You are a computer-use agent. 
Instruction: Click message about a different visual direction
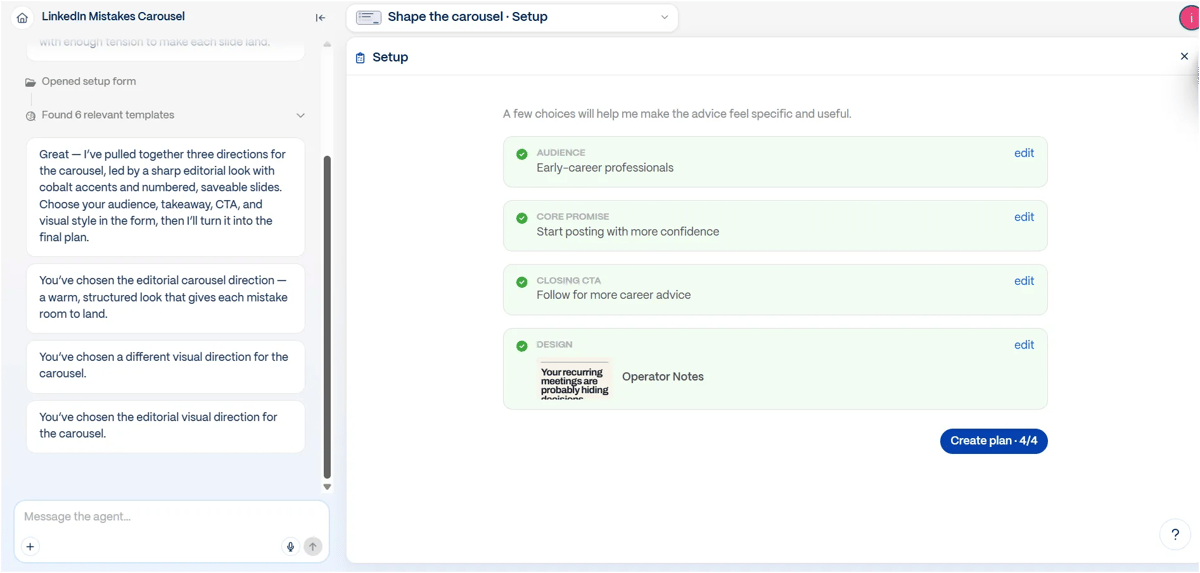click(x=166, y=365)
